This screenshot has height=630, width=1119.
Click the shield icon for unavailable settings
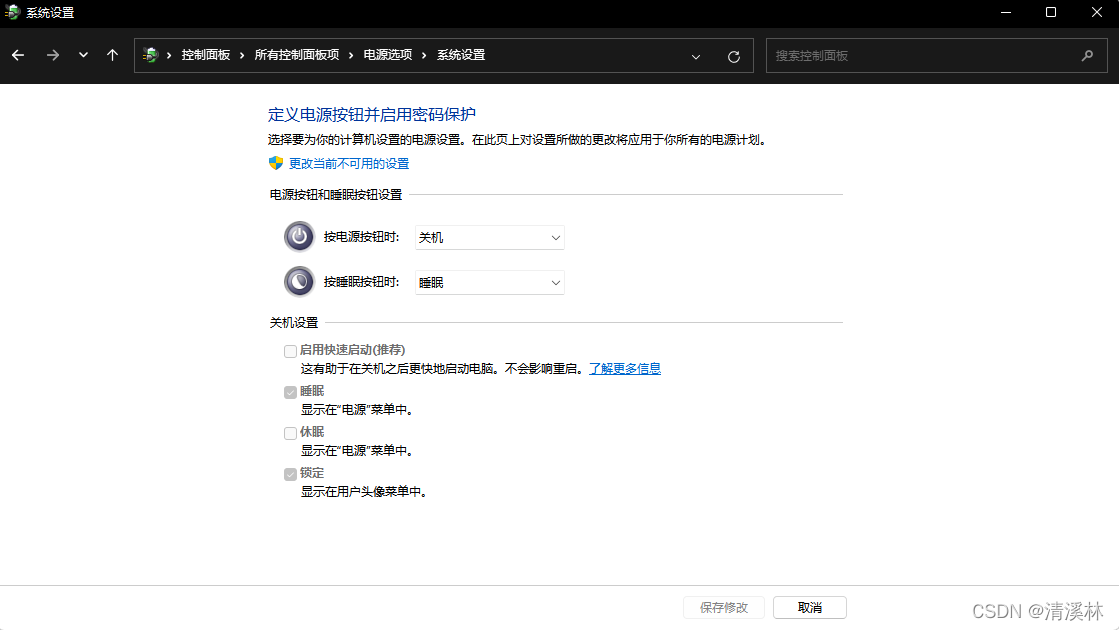point(276,163)
